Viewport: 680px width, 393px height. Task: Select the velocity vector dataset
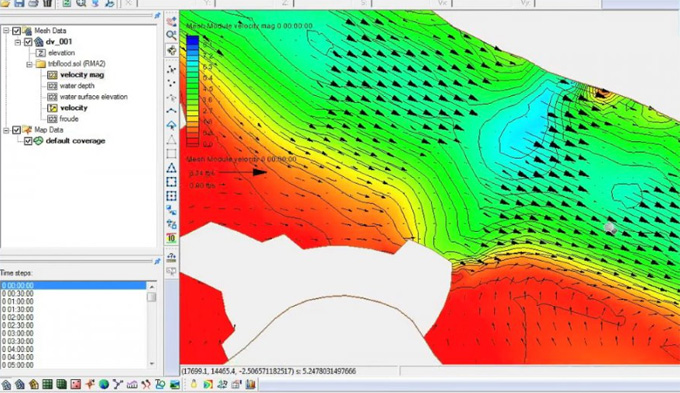(74, 108)
